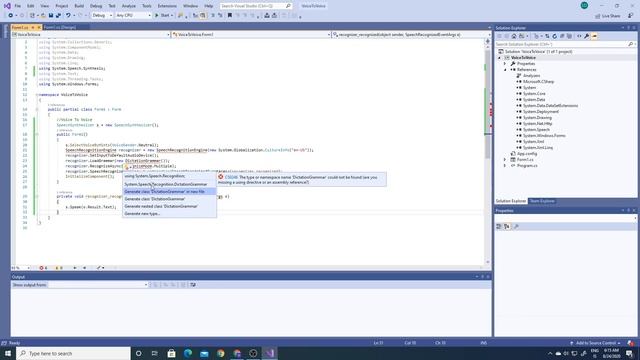
Task: Click the Solution Explorer Refresh icon
Action: click(555, 36)
